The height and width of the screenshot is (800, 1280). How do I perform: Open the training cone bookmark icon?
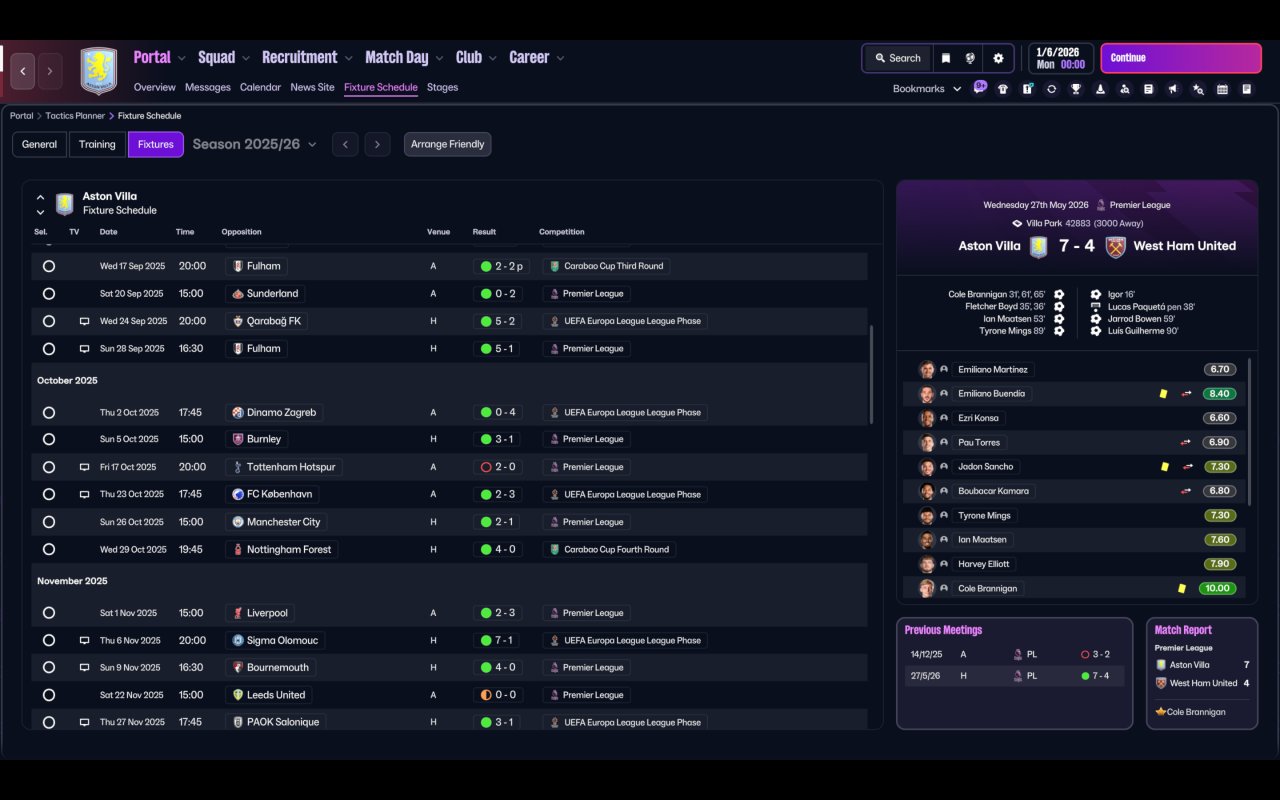point(1100,89)
